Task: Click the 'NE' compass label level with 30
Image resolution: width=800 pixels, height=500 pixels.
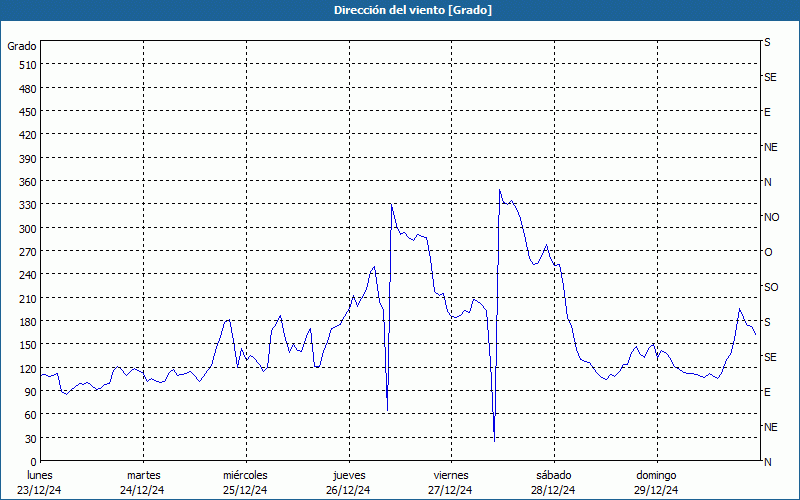Action: [771, 427]
